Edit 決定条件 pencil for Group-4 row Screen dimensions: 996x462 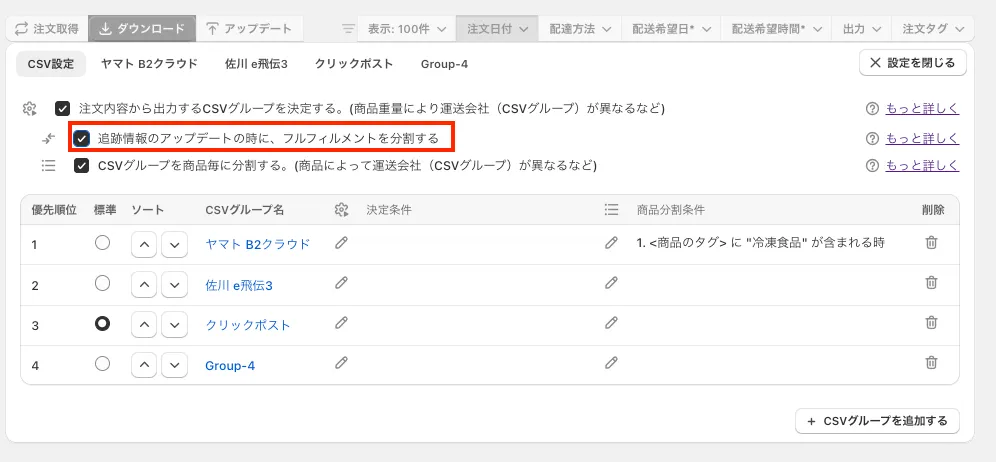click(x=341, y=364)
